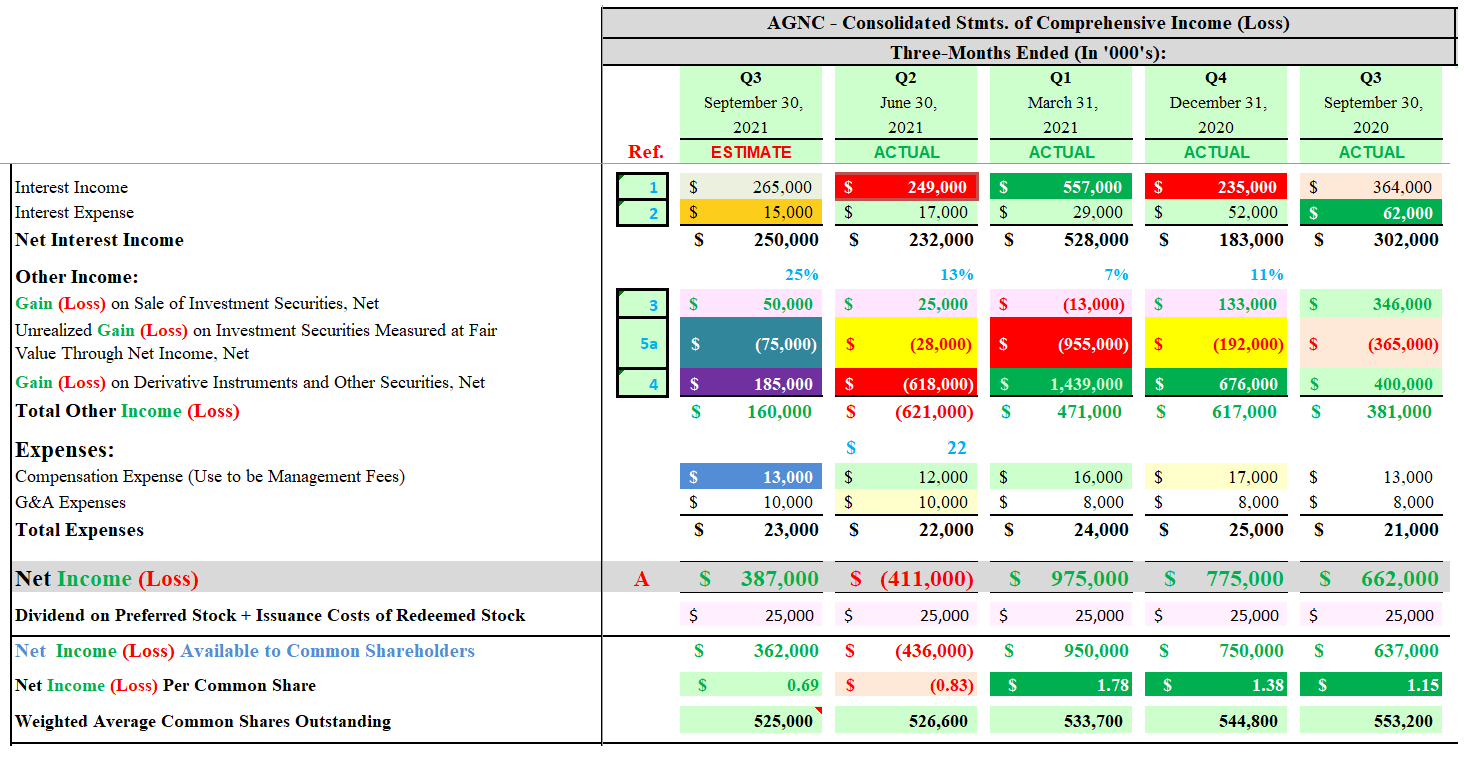This screenshot has width=1464, height=759.
Task: Select the available to common value 950,000
Action: point(1096,651)
